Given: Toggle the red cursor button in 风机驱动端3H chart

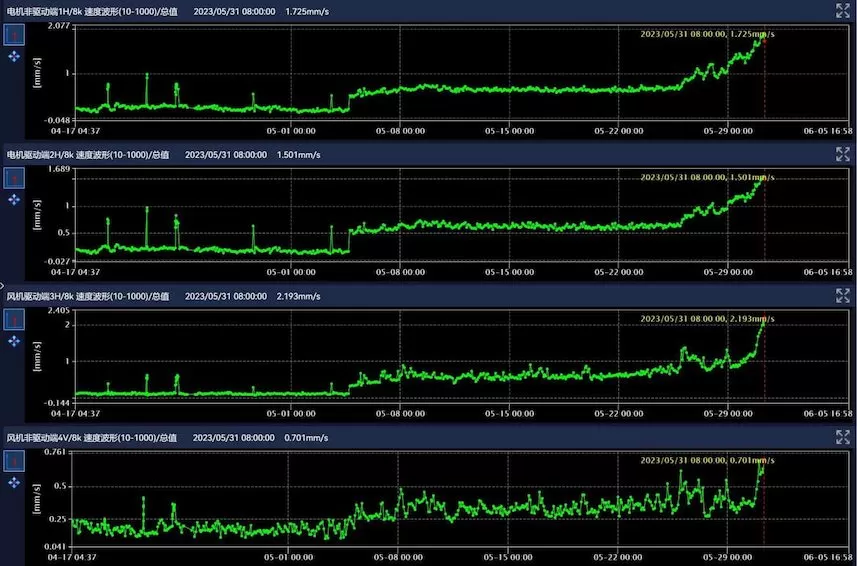Looking at the screenshot, I should 14,319.
